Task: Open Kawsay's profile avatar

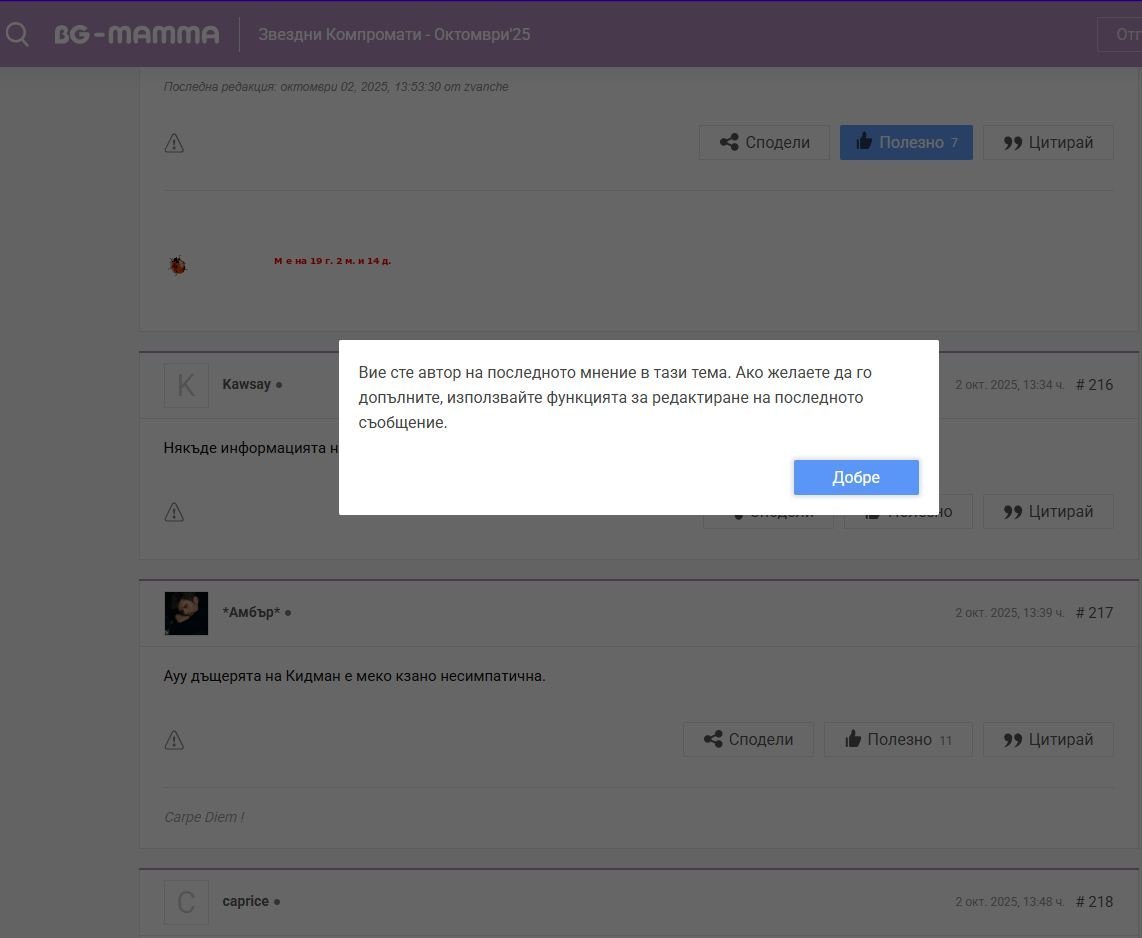Action: coord(186,385)
